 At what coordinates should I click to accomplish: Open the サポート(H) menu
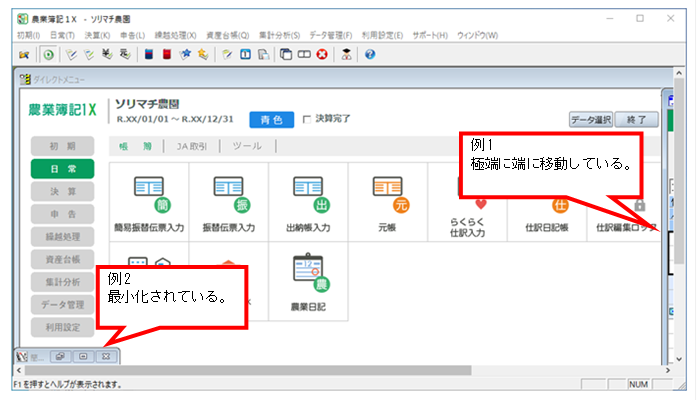click(x=430, y=35)
